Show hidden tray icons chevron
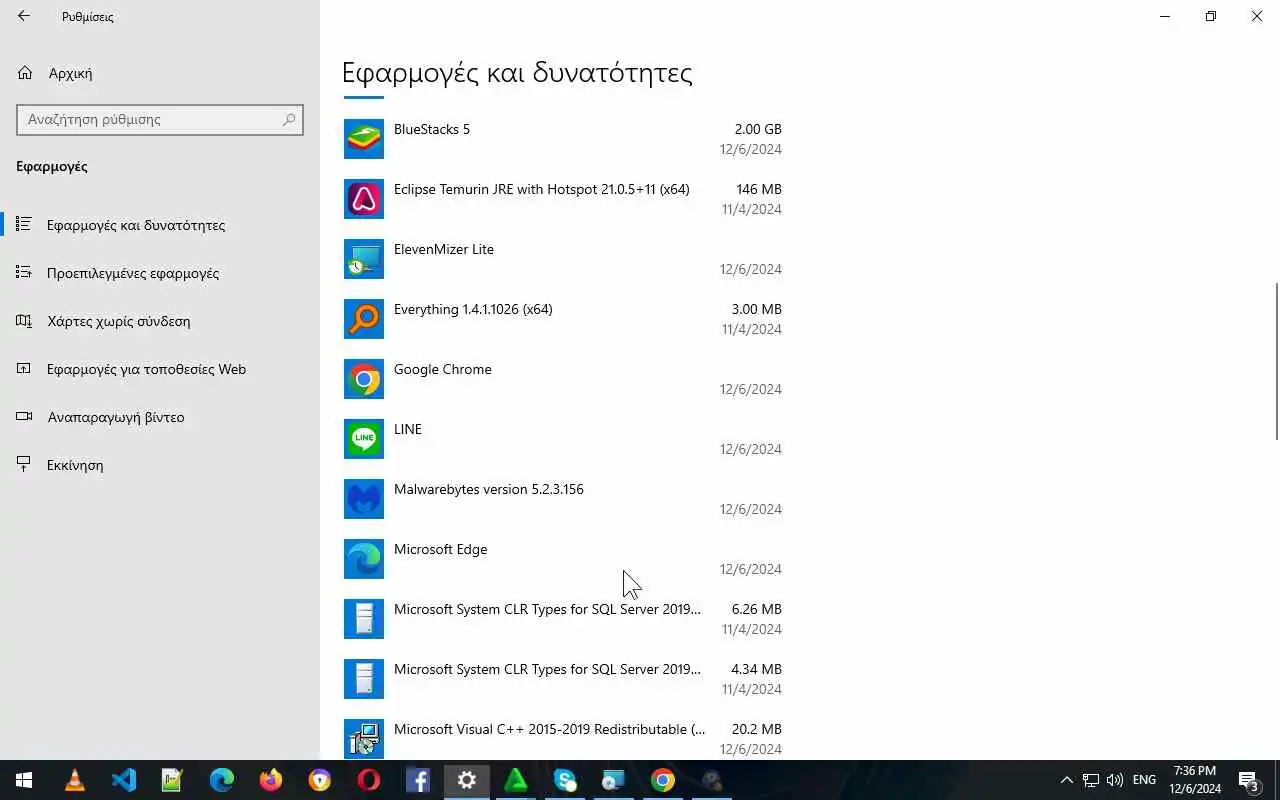Viewport: 1280px width, 800px height. 1066,780
